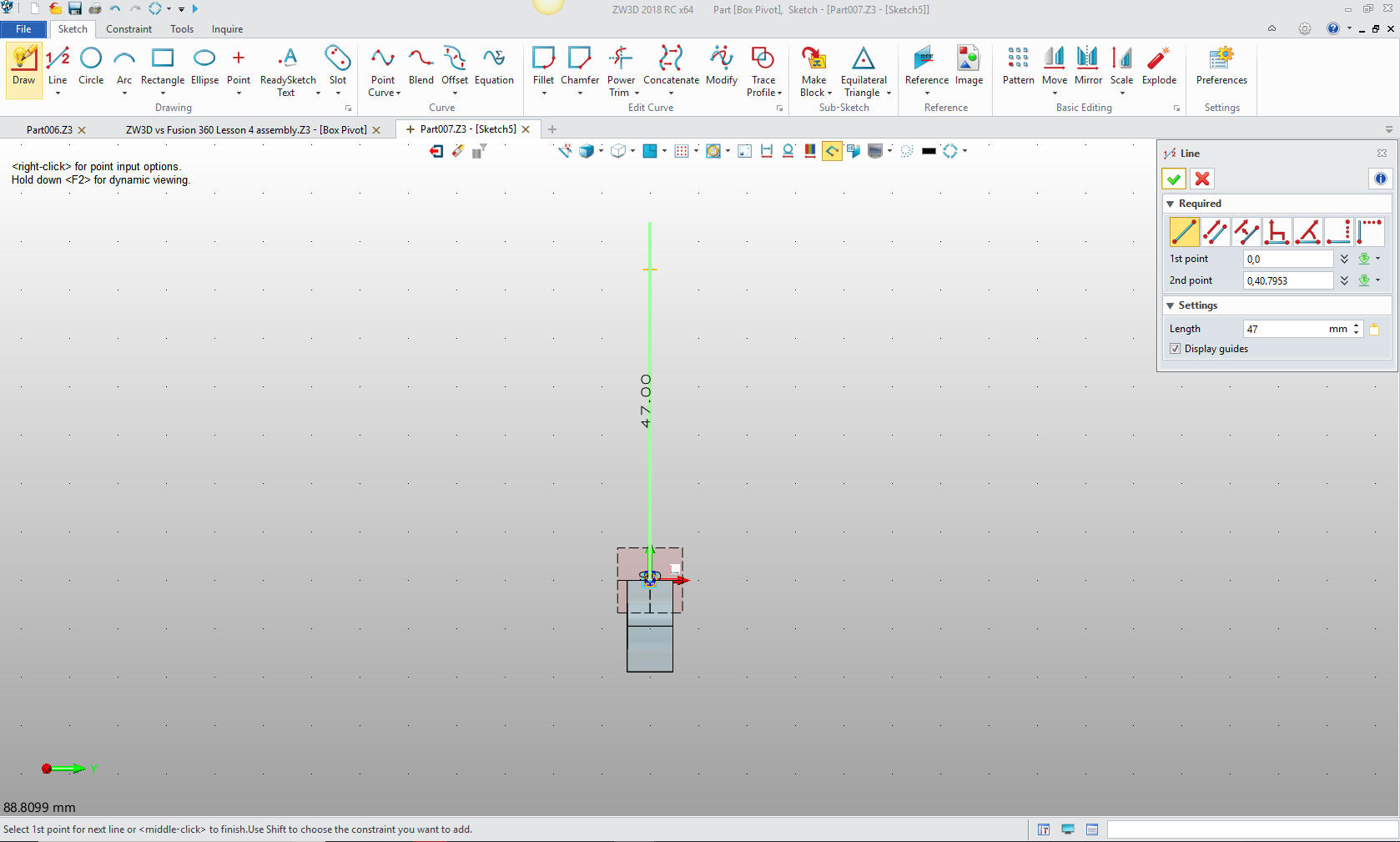Select the Circle drawing tool
The image size is (1400, 842).
click(x=91, y=67)
